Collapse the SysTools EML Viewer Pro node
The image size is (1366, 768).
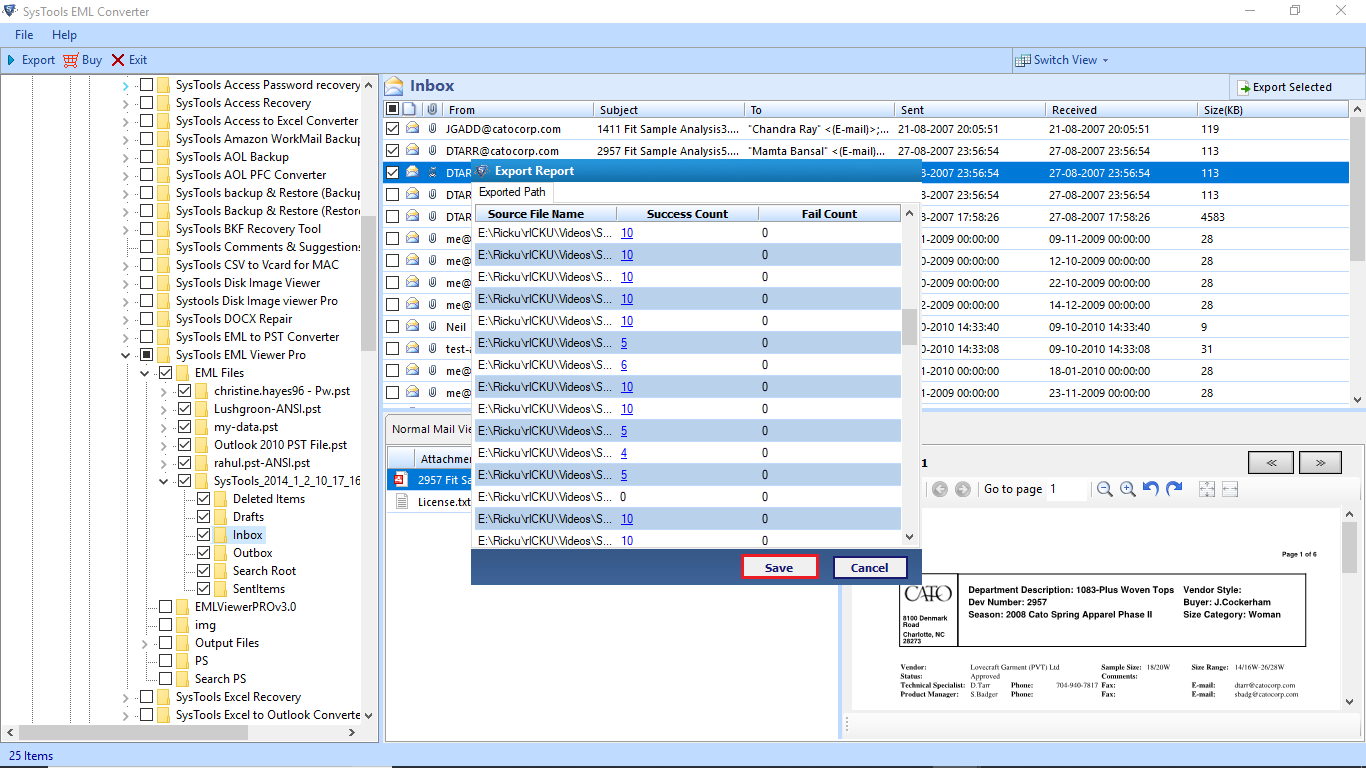pos(126,355)
